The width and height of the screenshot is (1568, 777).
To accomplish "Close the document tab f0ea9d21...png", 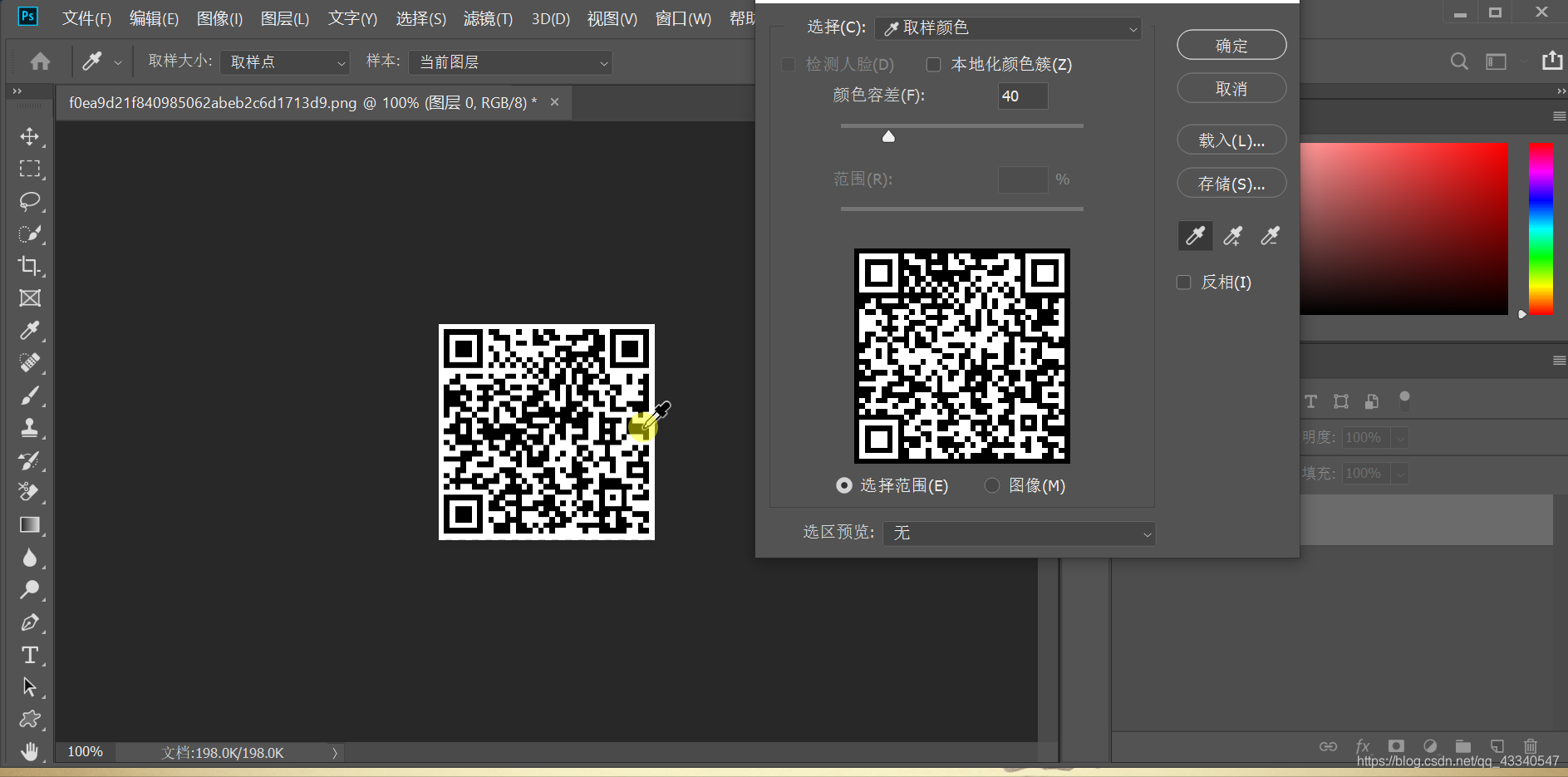I will 554,102.
